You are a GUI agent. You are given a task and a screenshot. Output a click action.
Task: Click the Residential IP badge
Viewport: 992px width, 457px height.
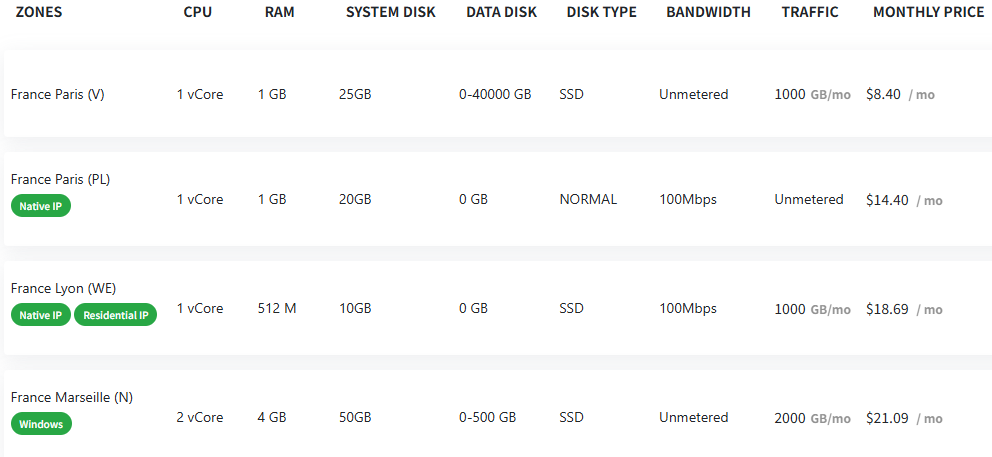point(115,315)
